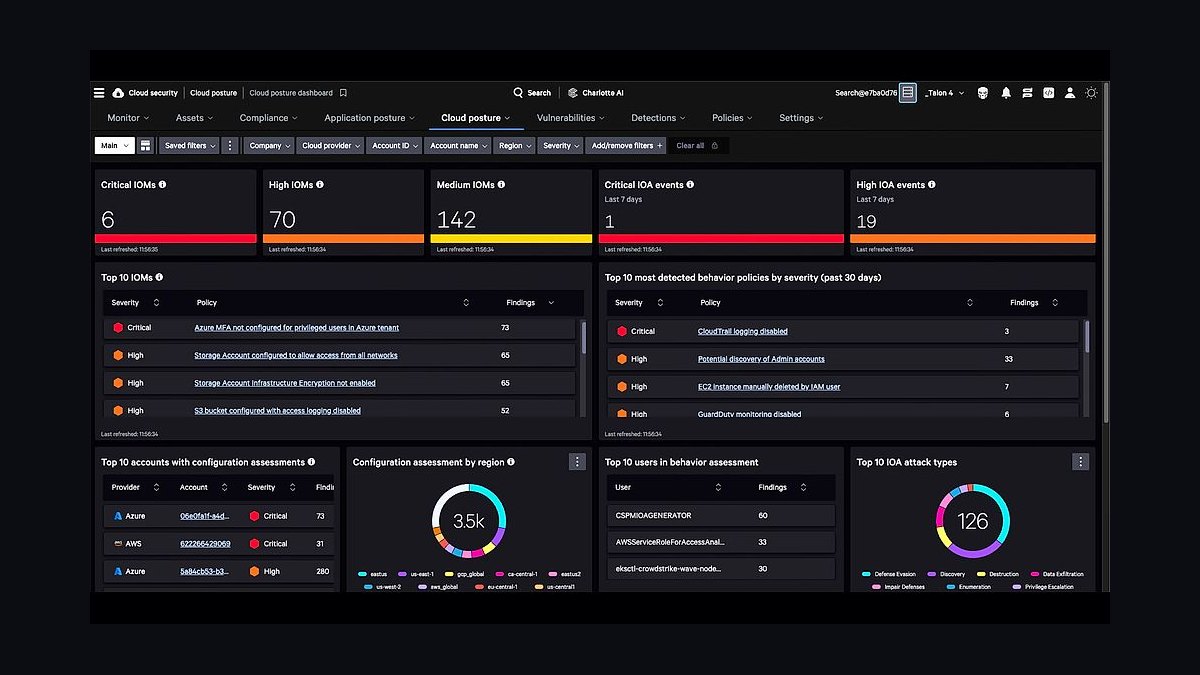The image size is (1200, 675).
Task: Expand the Saved filters dropdown
Action: pos(189,145)
